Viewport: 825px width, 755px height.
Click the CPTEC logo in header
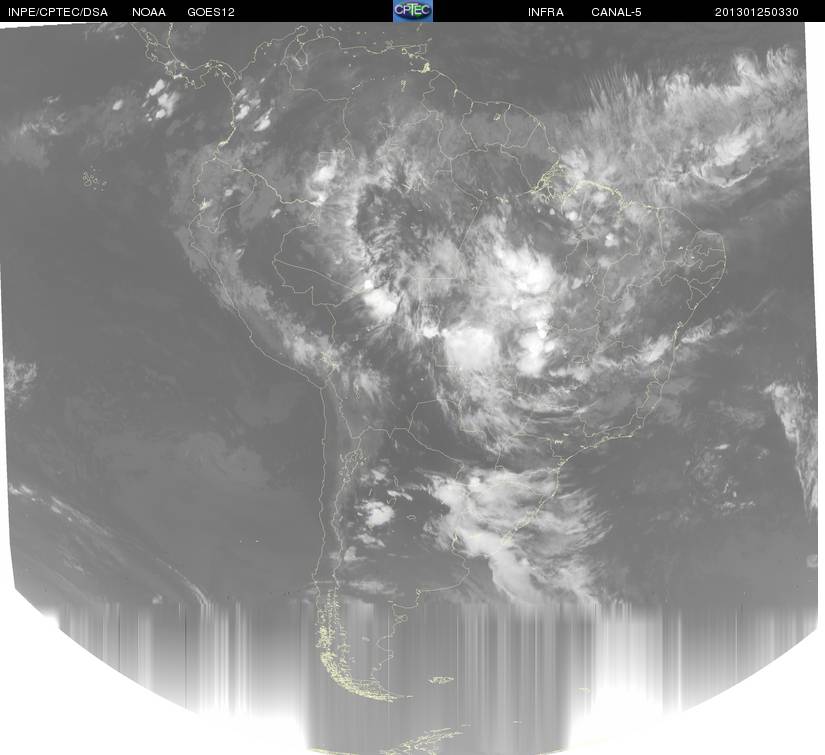tap(413, 11)
